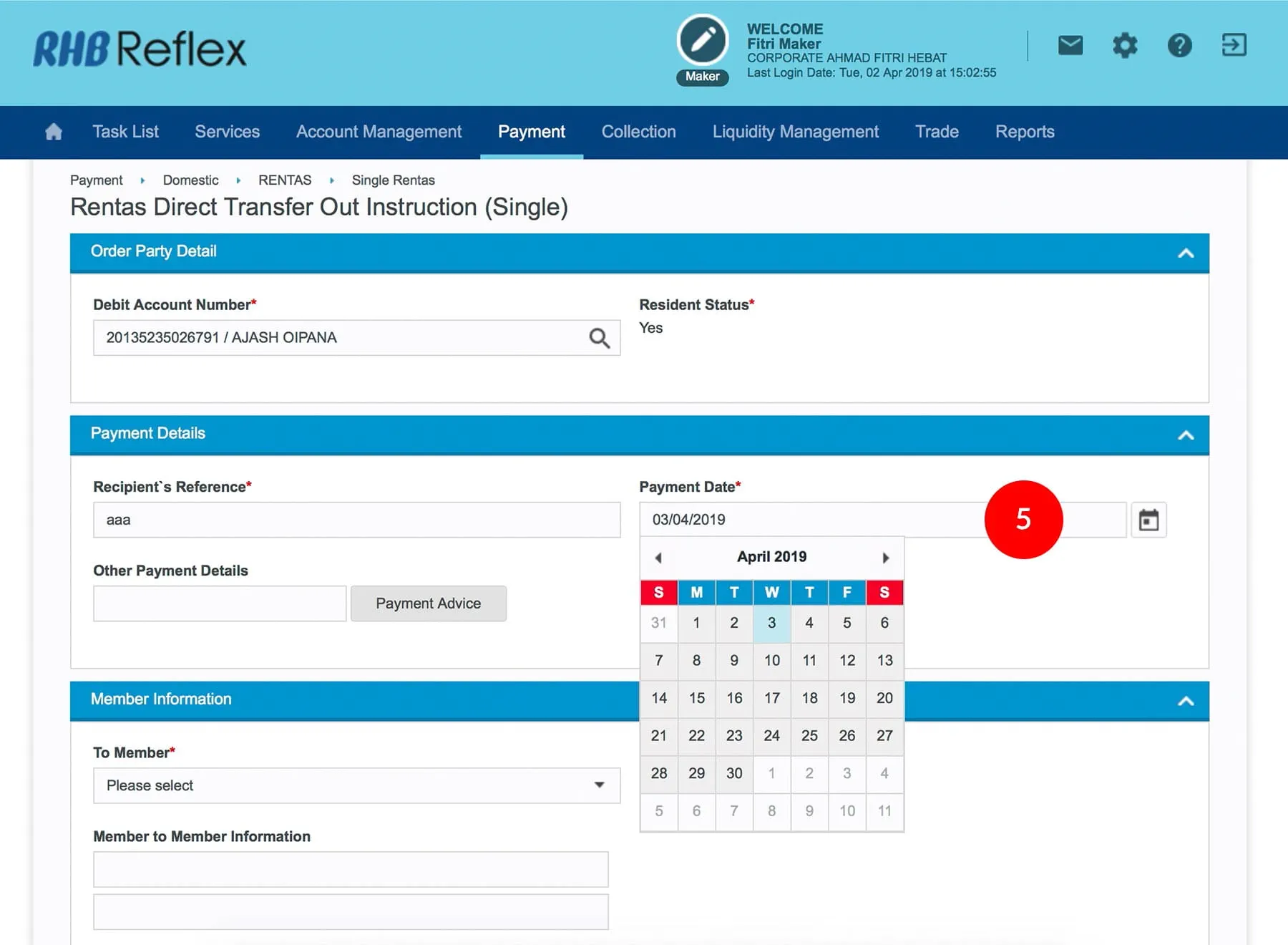Image resolution: width=1288 pixels, height=945 pixels.
Task: Search debit account with magnifier icon
Action: 599,338
